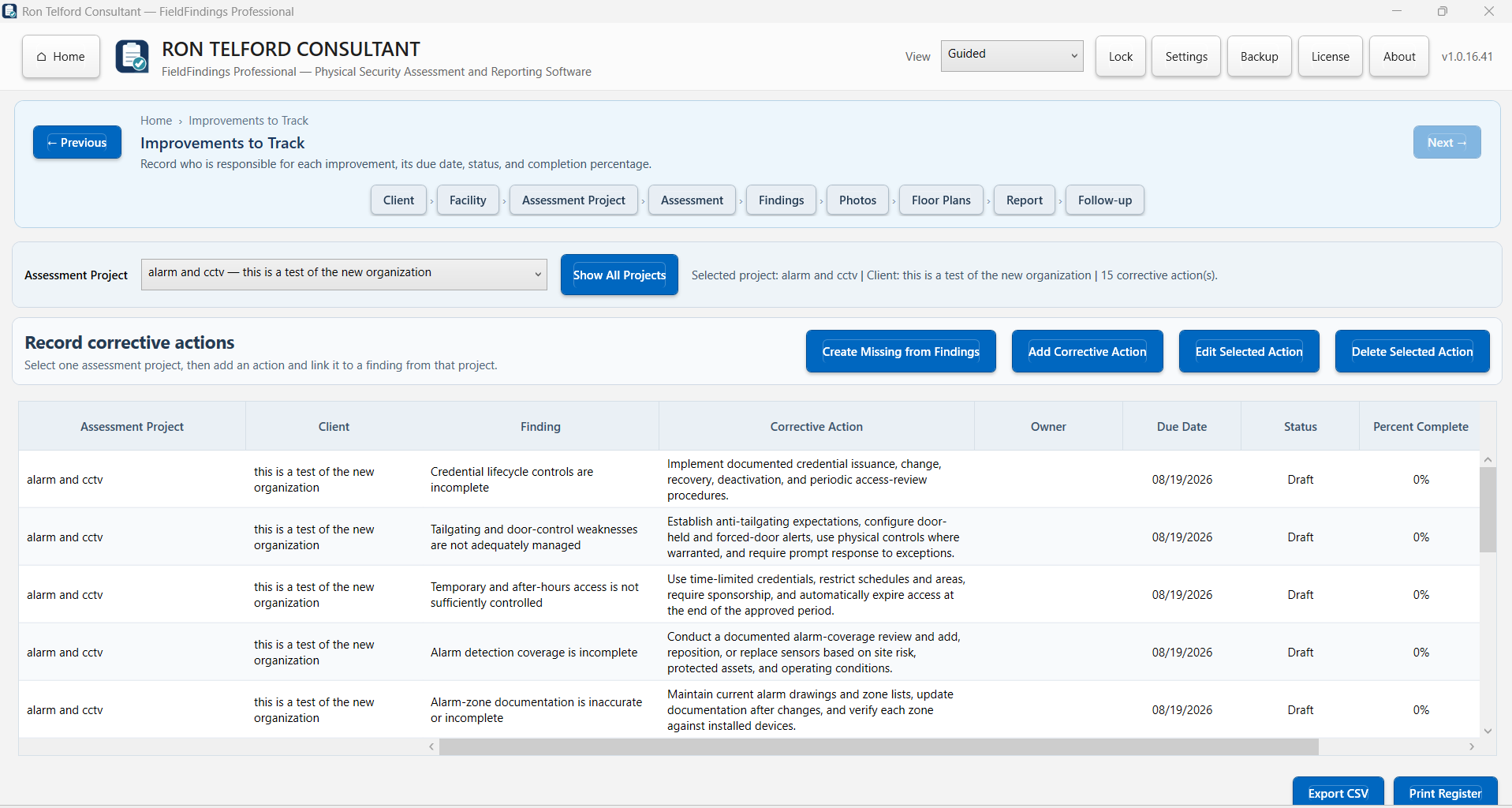Click Show All Projects
This screenshot has width=1512, height=808.
pos(619,275)
